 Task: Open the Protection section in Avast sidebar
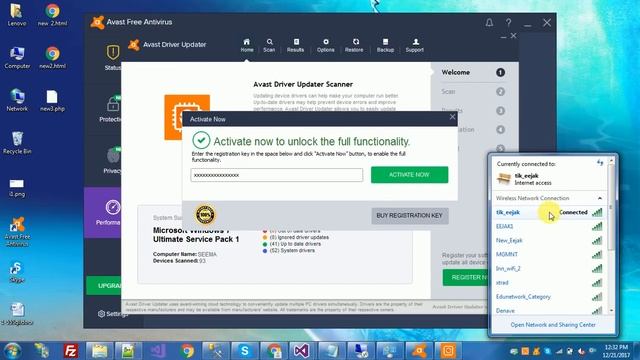click(x=110, y=109)
